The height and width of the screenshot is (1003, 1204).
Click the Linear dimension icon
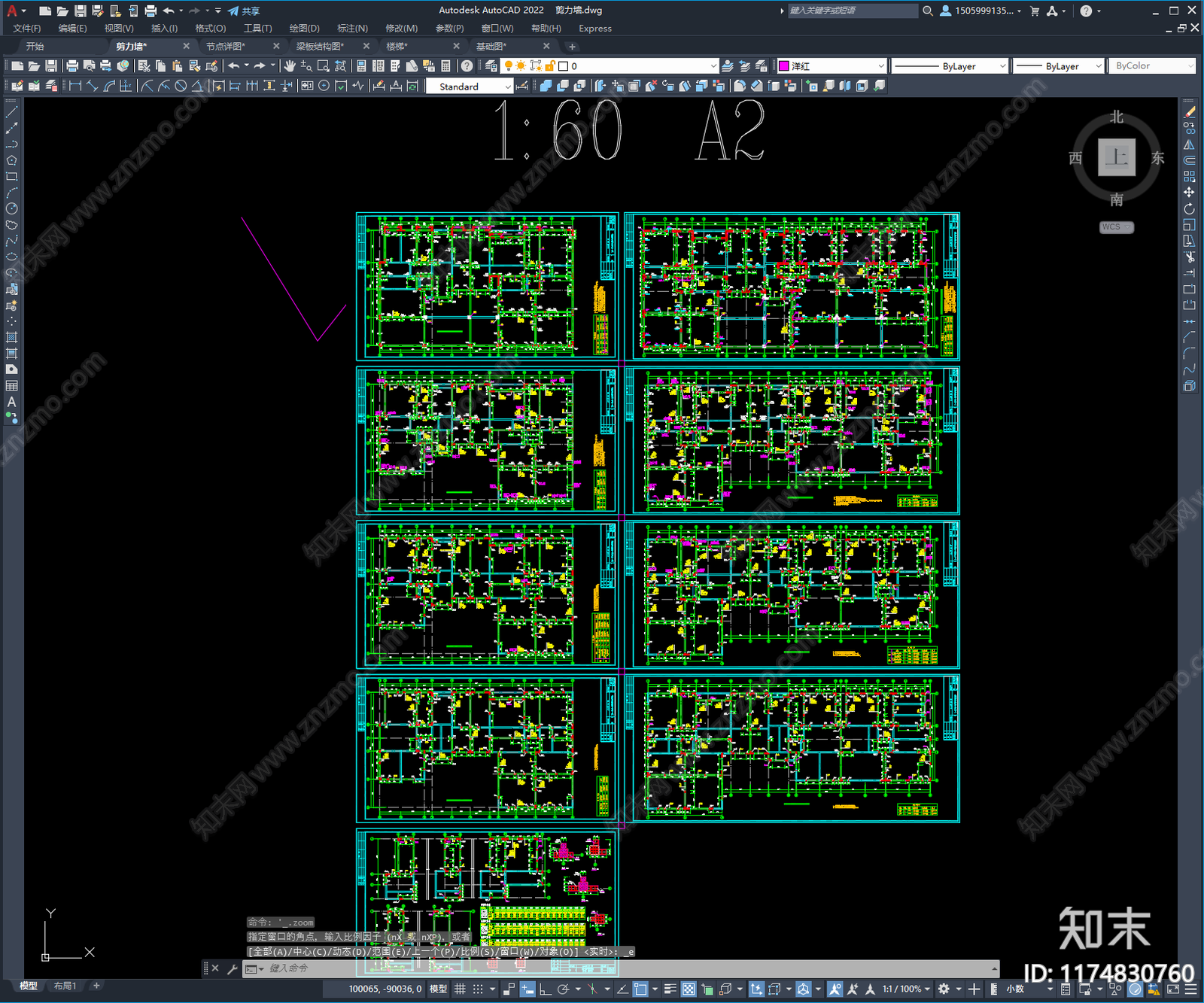tap(75, 86)
